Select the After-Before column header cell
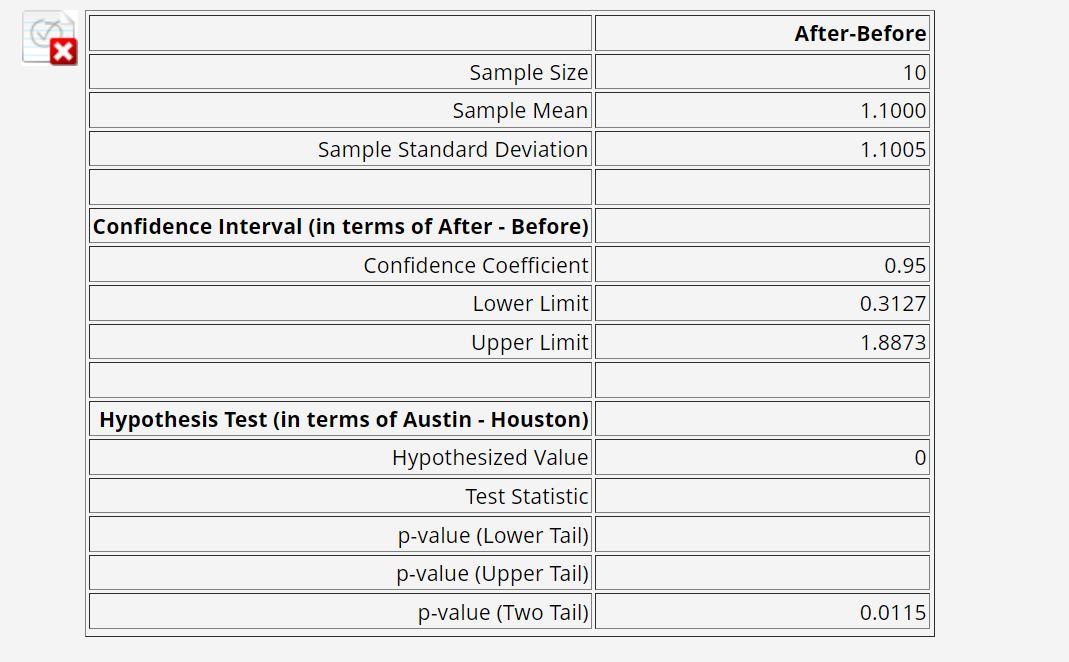The image size is (1069, 662). pos(762,33)
